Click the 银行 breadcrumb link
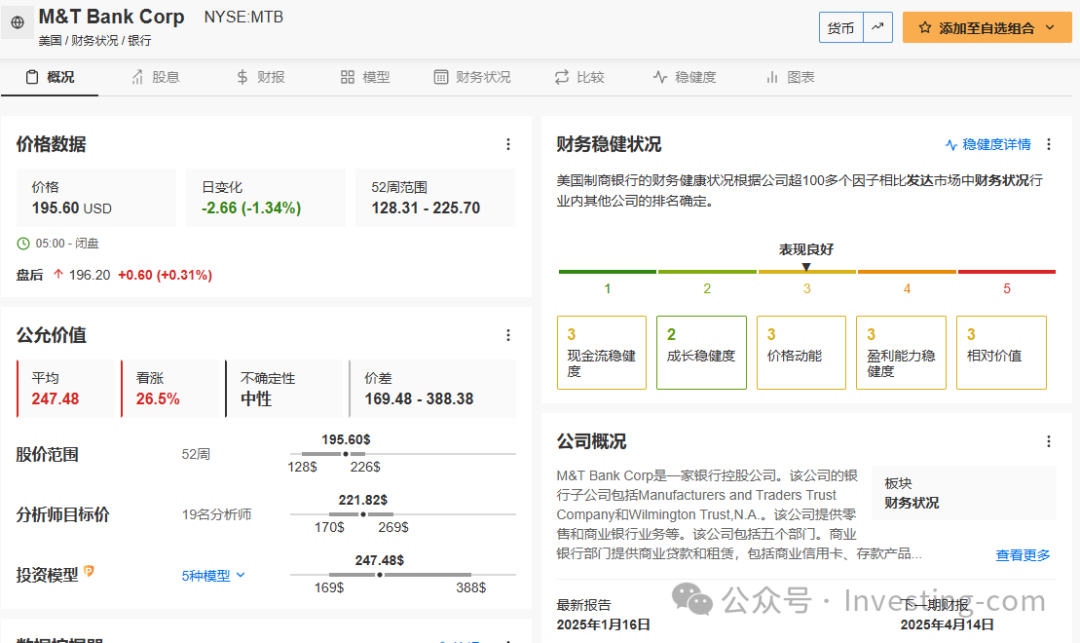Screen dimensions: 1080x643 139,41
